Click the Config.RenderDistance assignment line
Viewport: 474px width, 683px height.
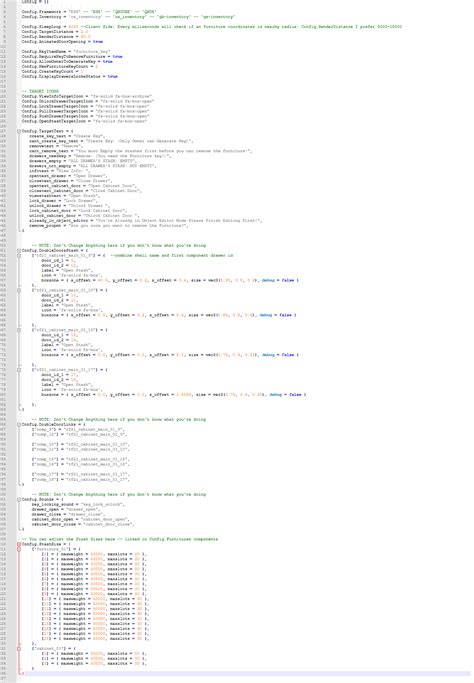[x=56, y=37]
